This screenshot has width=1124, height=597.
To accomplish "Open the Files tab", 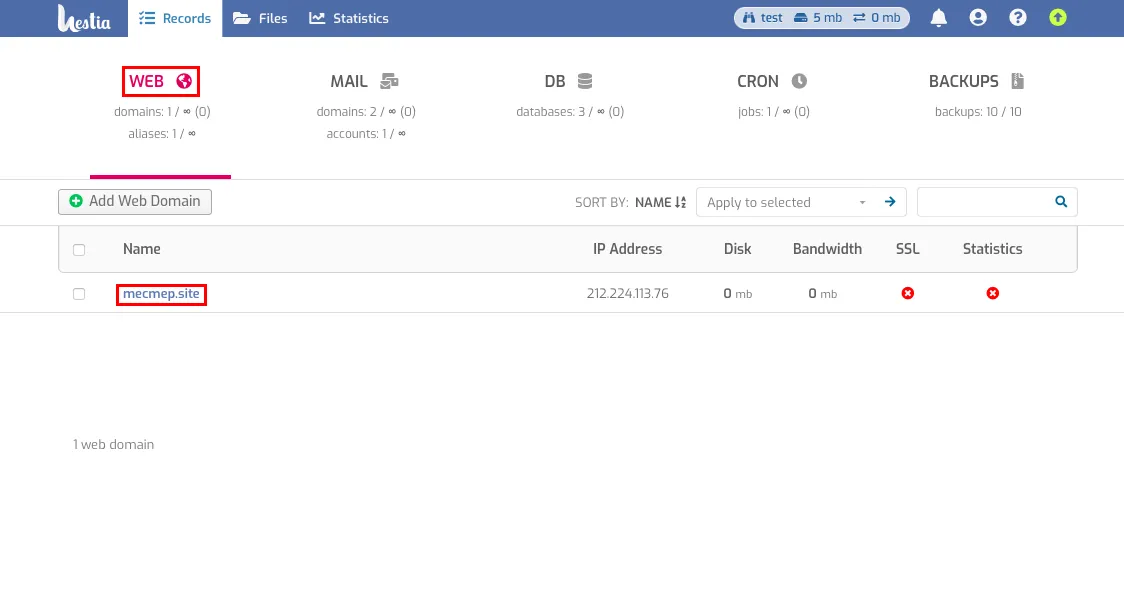I will click(260, 19).
